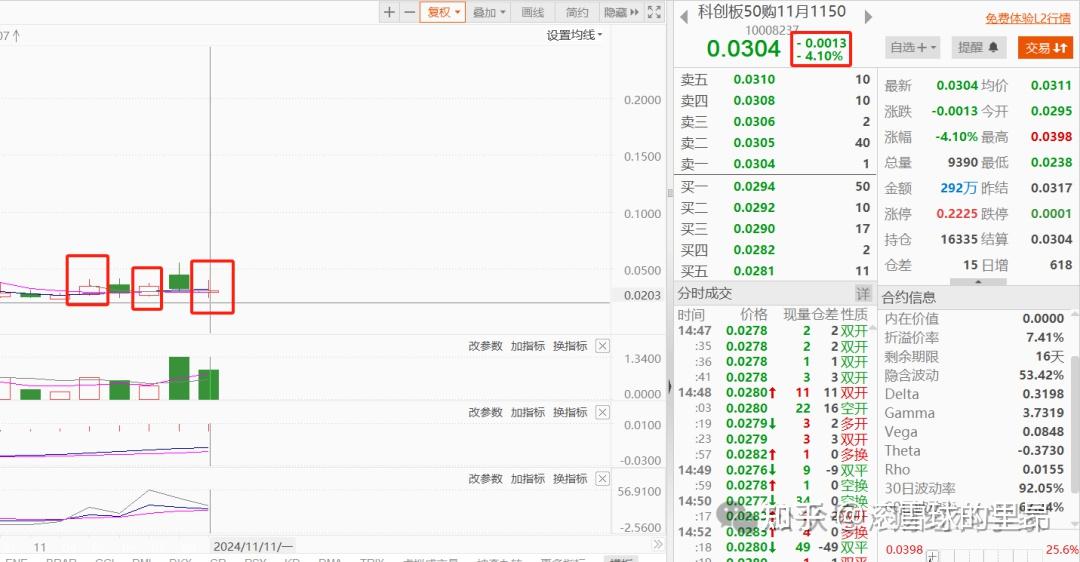The image size is (1080, 562).
Task: Zoom in the K-line chart with plus button
Action: [x=389, y=12]
